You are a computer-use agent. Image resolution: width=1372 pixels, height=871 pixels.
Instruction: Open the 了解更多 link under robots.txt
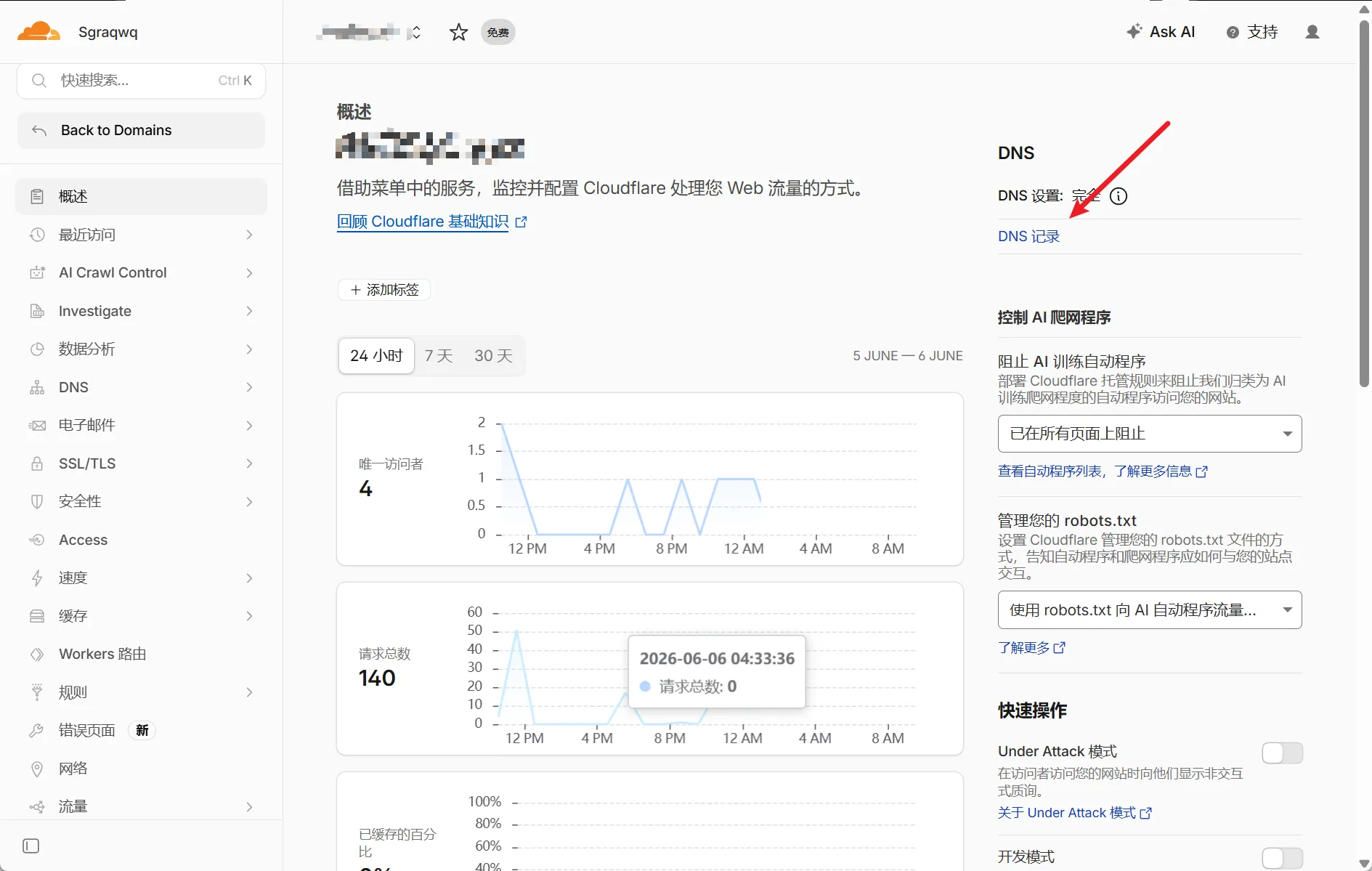pos(1031,647)
